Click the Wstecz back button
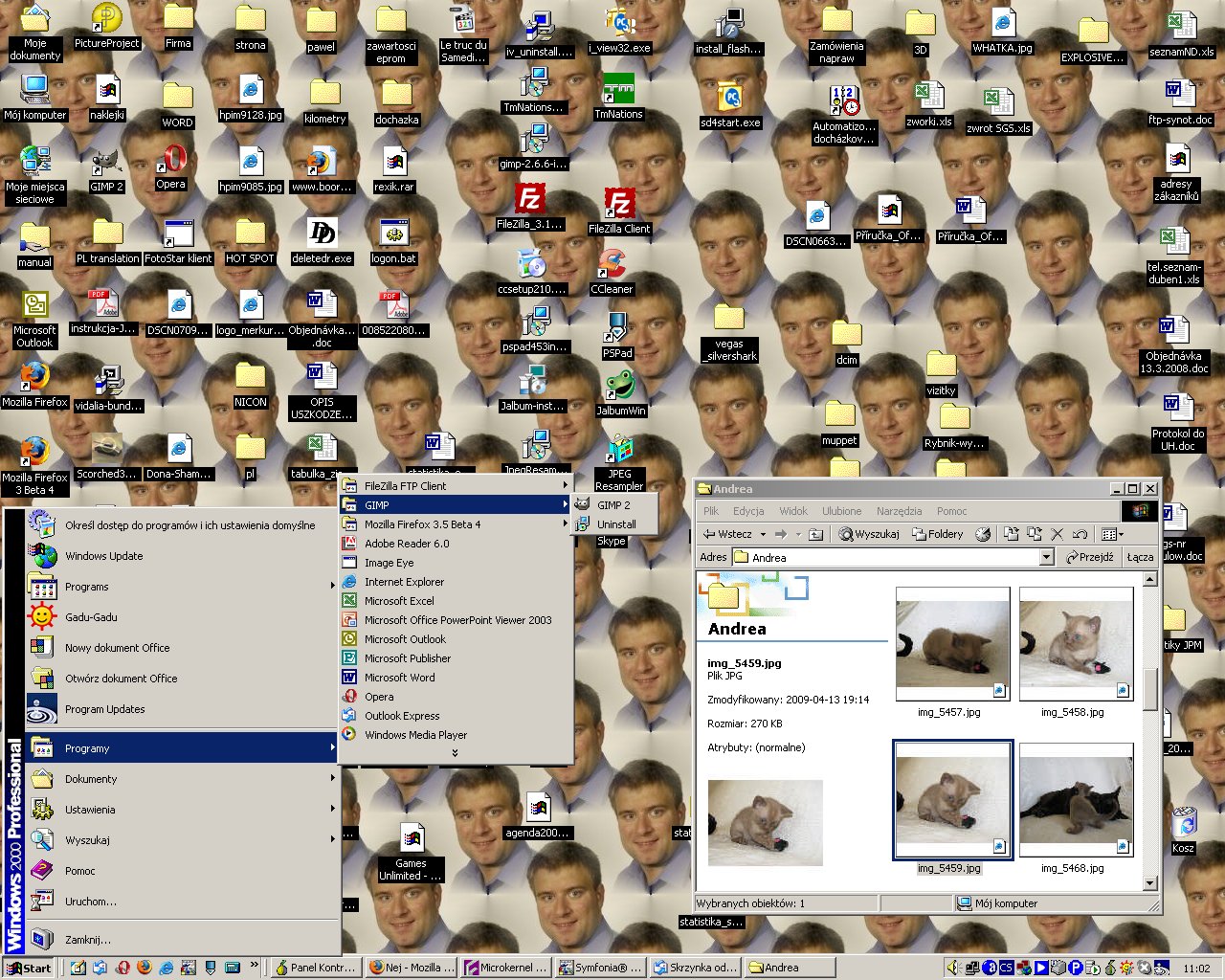The image size is (1225, 980). pyautogui.click(x=728, y=534)
